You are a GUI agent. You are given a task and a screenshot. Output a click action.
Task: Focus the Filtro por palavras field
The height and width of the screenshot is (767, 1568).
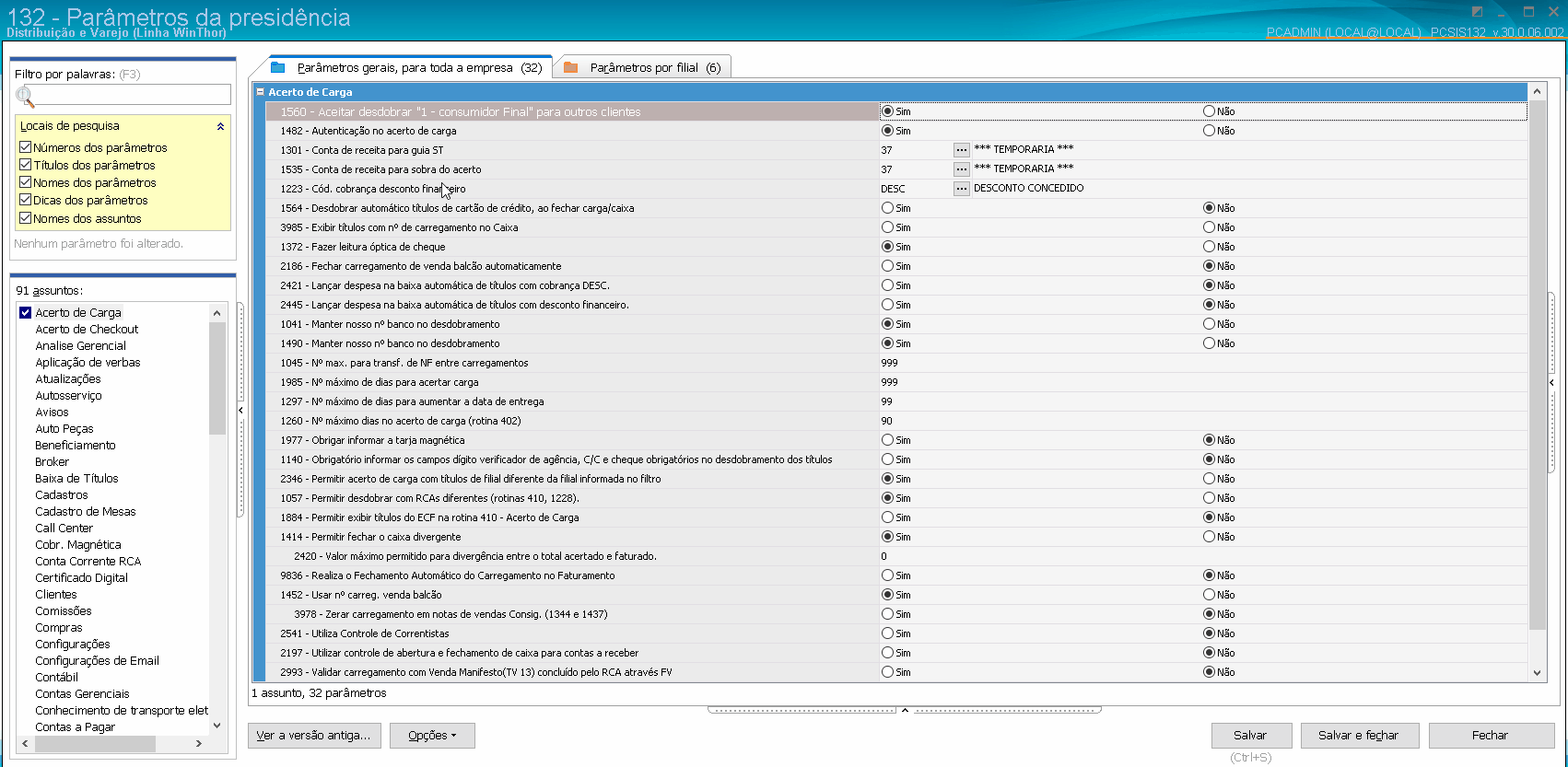click(x=123, y=95)
